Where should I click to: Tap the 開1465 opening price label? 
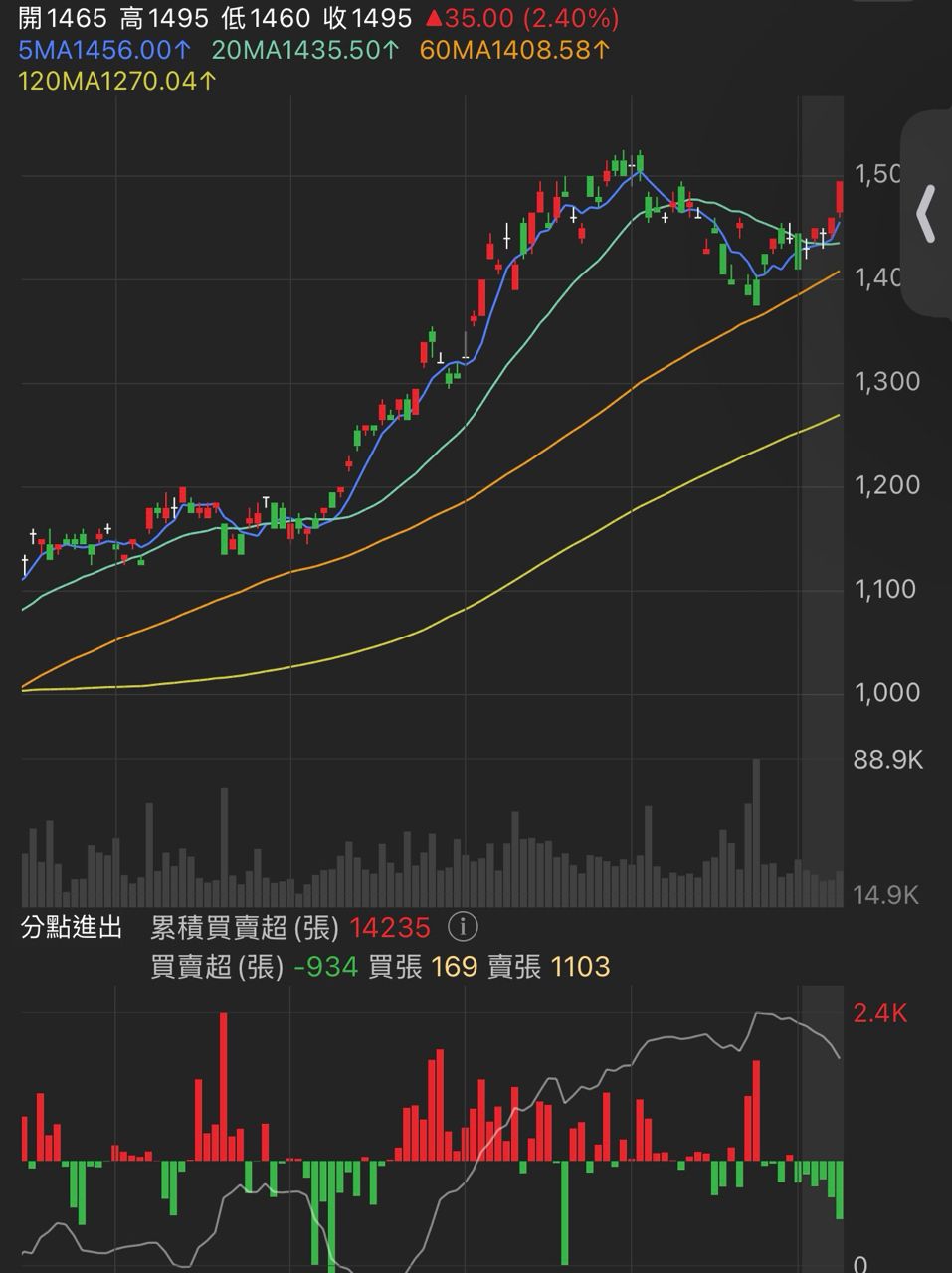pos(62,18)
